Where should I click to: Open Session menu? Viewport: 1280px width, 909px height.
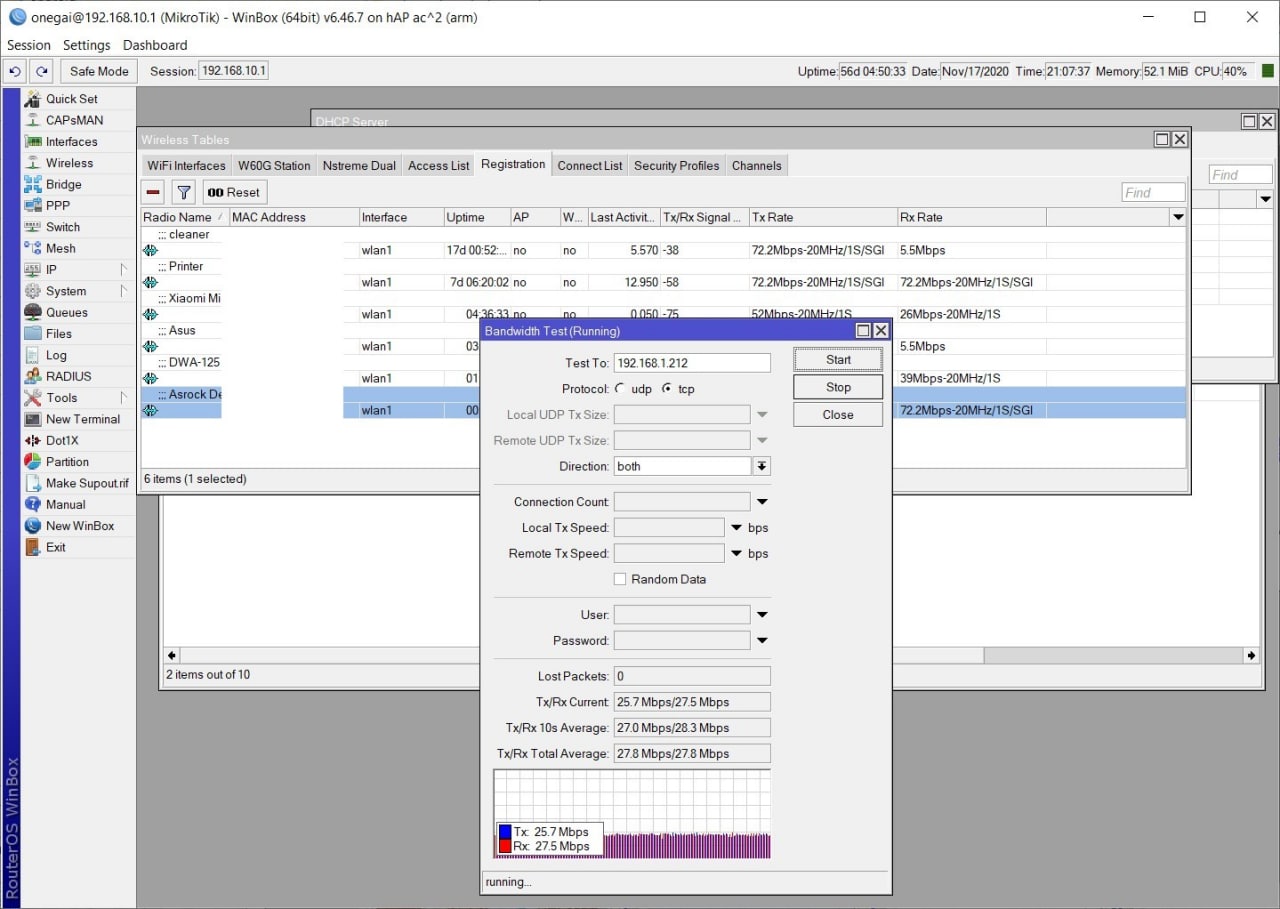tap(29, 45)
